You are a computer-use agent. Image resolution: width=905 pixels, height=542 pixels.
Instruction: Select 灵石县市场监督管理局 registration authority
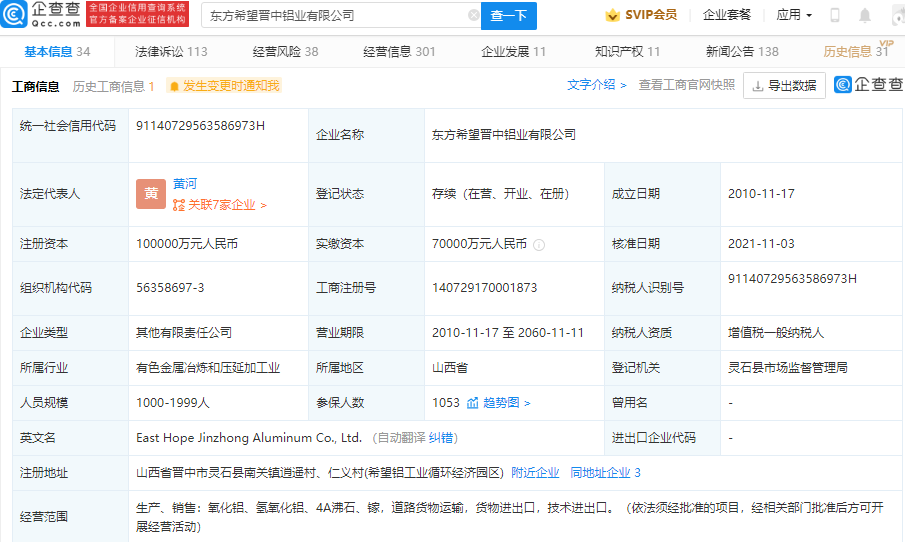click(787, 368)
